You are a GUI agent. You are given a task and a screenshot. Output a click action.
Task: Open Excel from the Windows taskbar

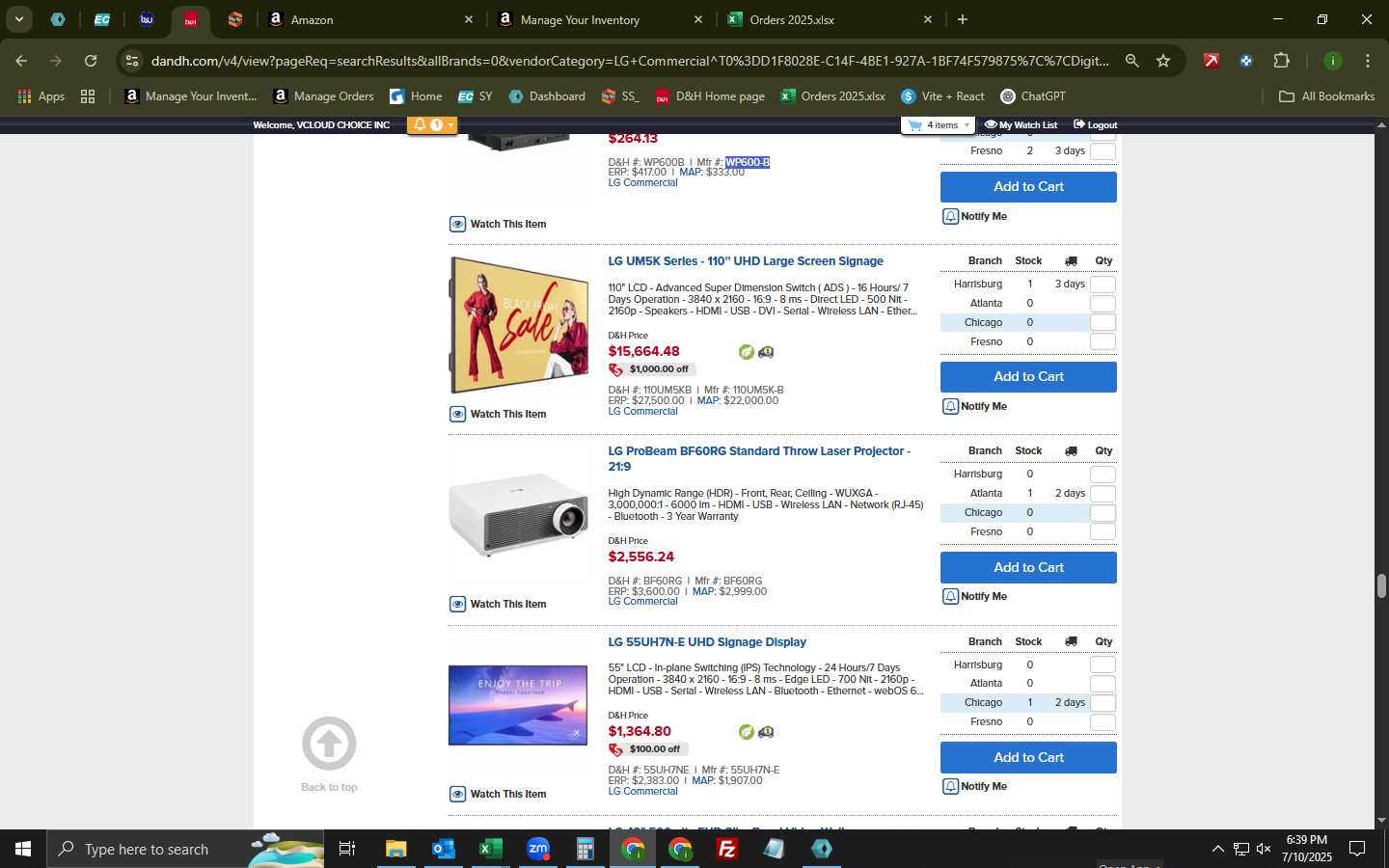pos(490,849)
